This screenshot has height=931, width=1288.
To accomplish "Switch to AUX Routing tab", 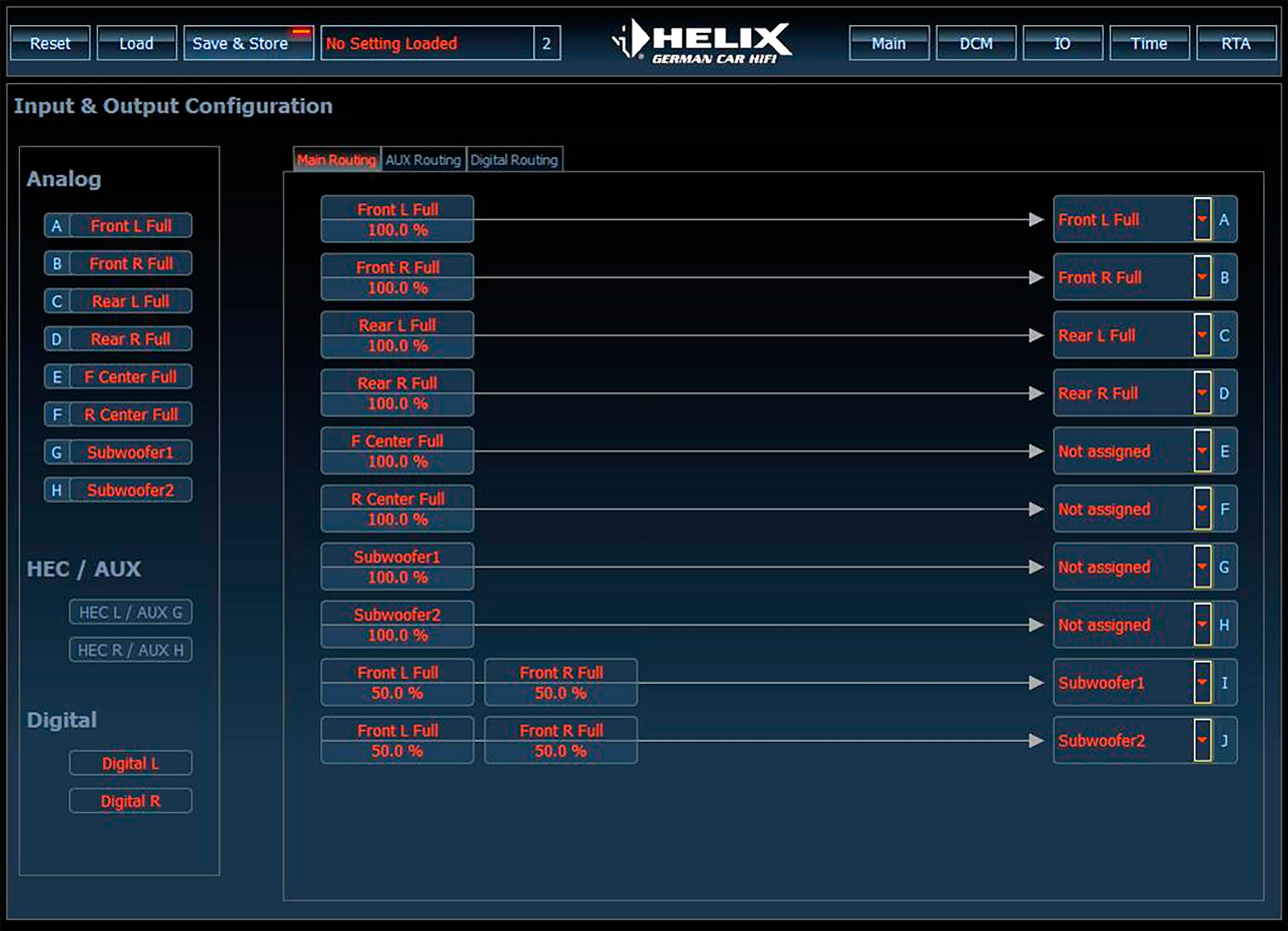I will (x=423, y=159).
